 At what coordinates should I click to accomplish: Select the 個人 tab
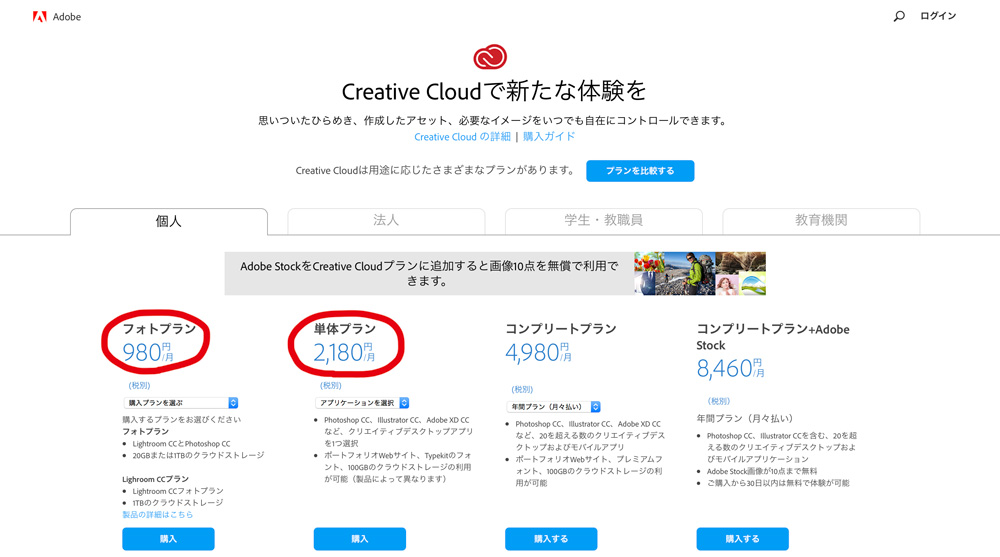(169, 221)
